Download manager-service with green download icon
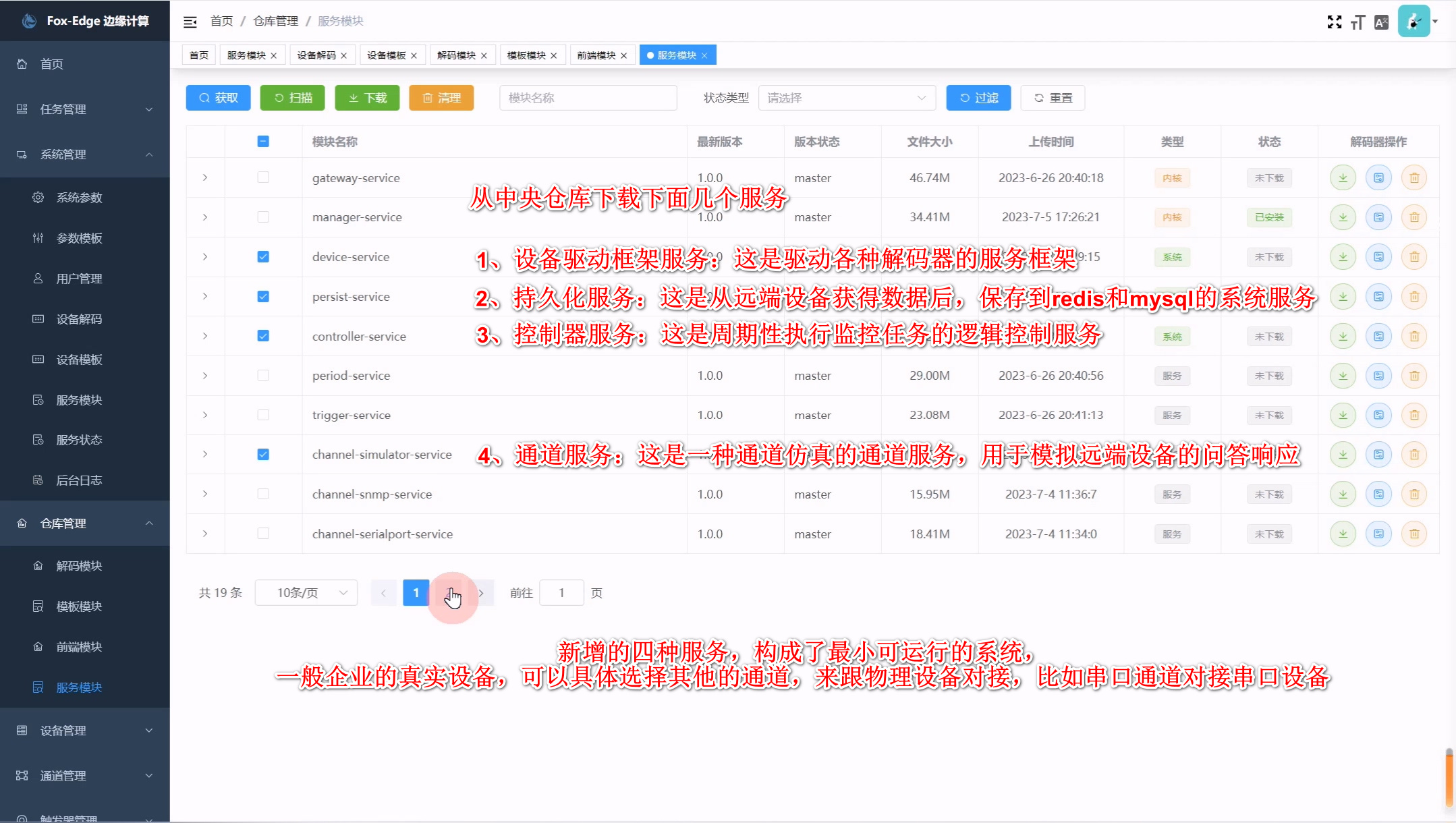Image resolution: width=1456 pixels, height=823 pixels. tap(1343, 217)
